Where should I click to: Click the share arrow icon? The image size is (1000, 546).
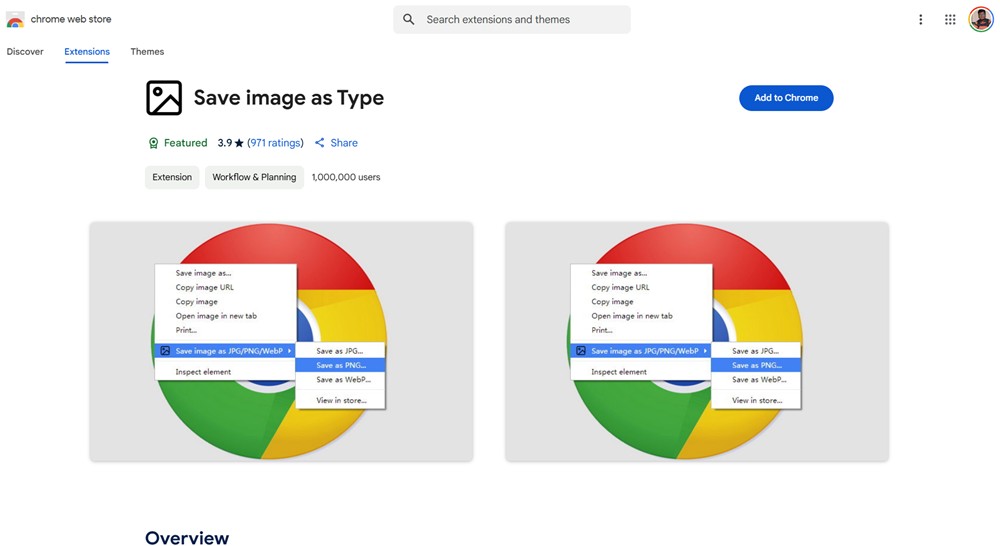[320, 143]
